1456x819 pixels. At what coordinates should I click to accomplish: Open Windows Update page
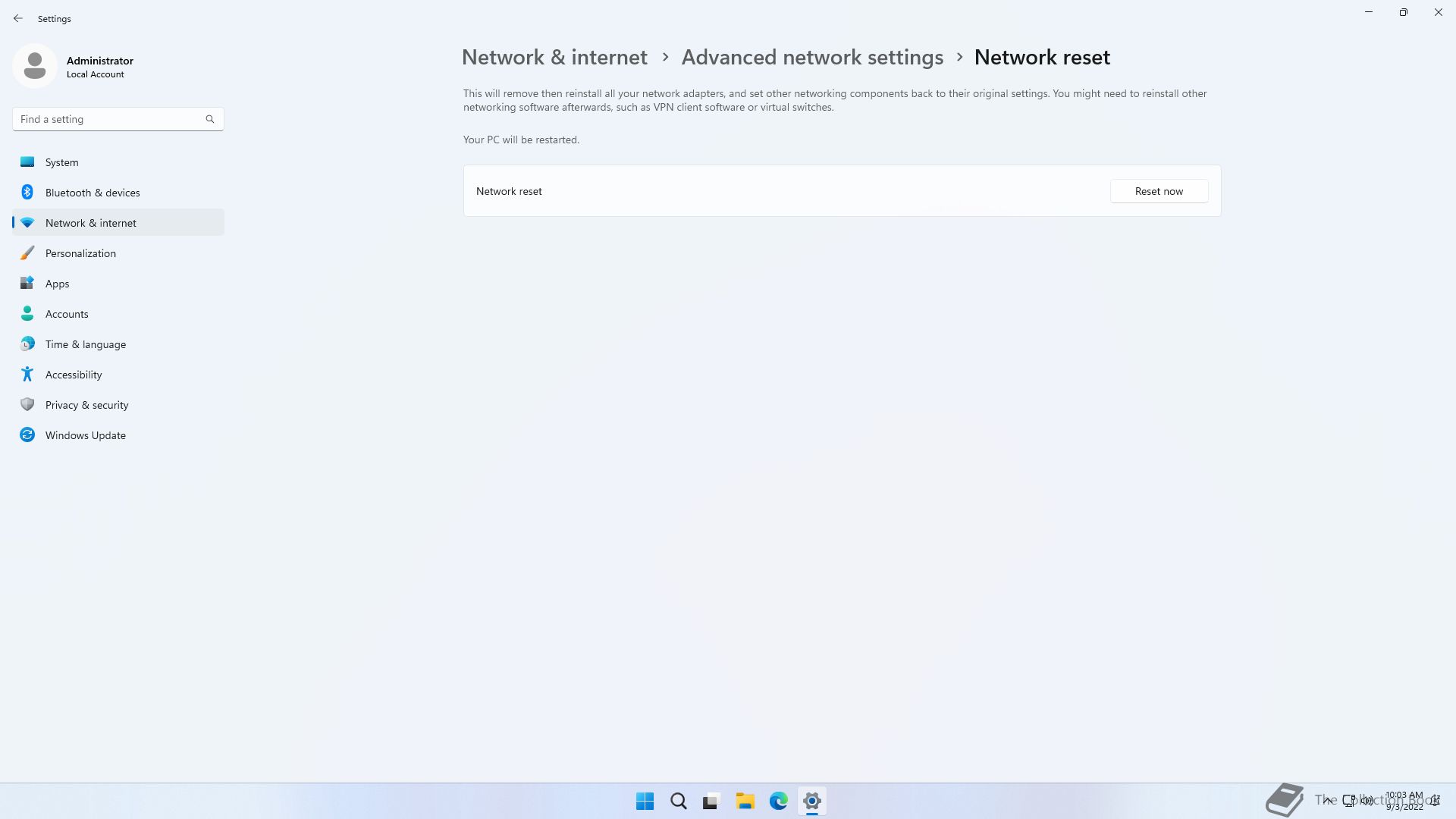click(118, 435)
